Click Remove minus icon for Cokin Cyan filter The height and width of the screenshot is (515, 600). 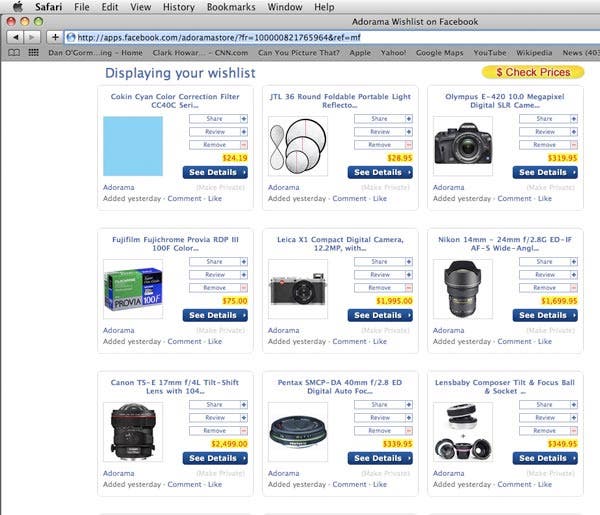click(x=244, y=145)
